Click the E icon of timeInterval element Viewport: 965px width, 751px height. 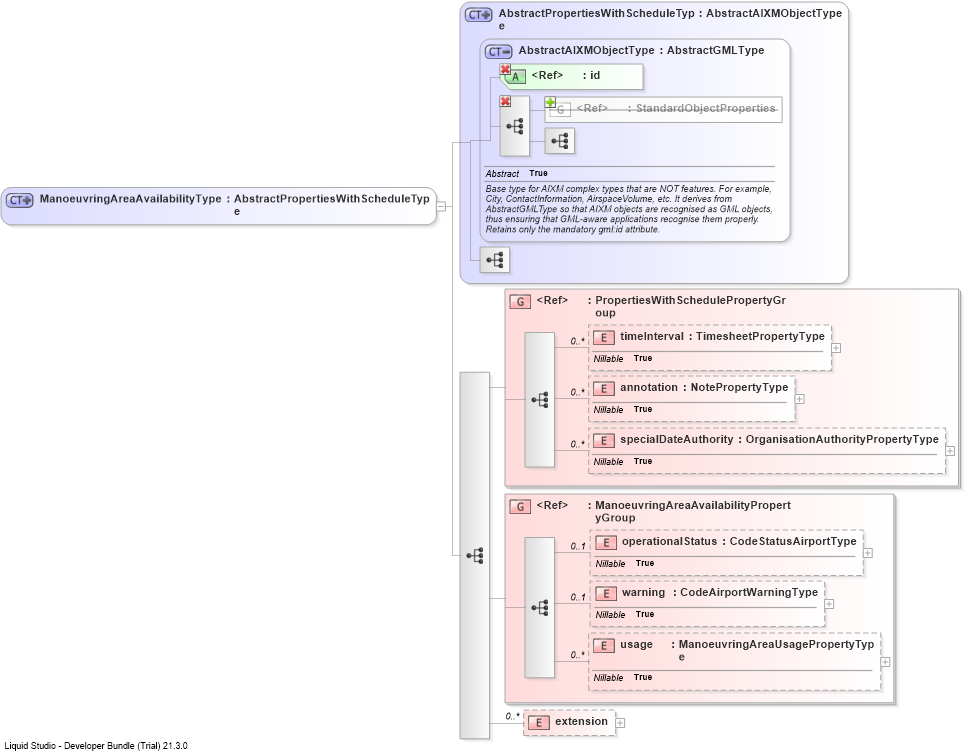(604, 337)
